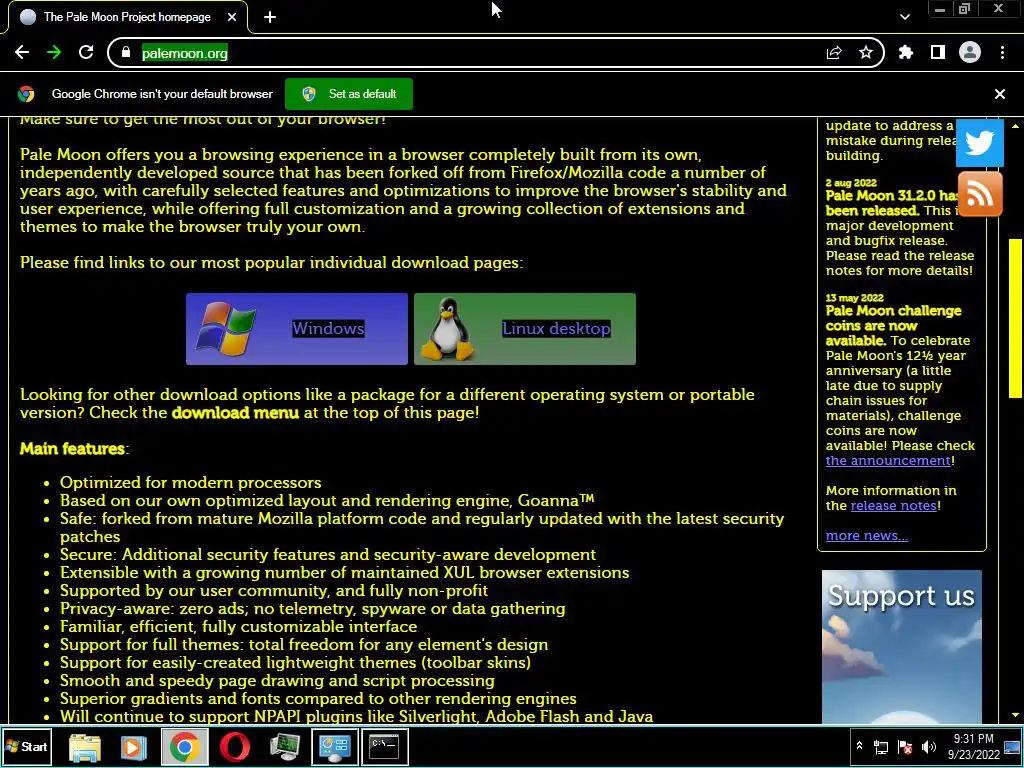
Task: Launch Opera from the taskbar
Action: click(234, 747)
